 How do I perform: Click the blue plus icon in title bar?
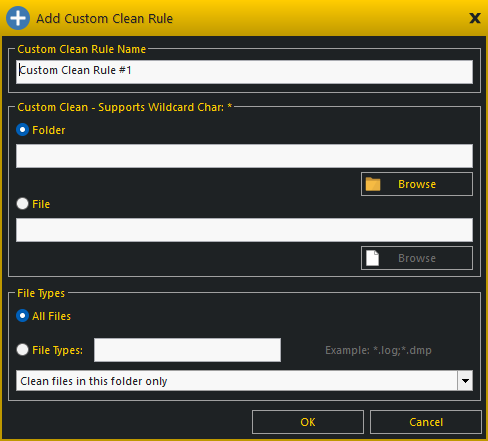coord(18,18)
